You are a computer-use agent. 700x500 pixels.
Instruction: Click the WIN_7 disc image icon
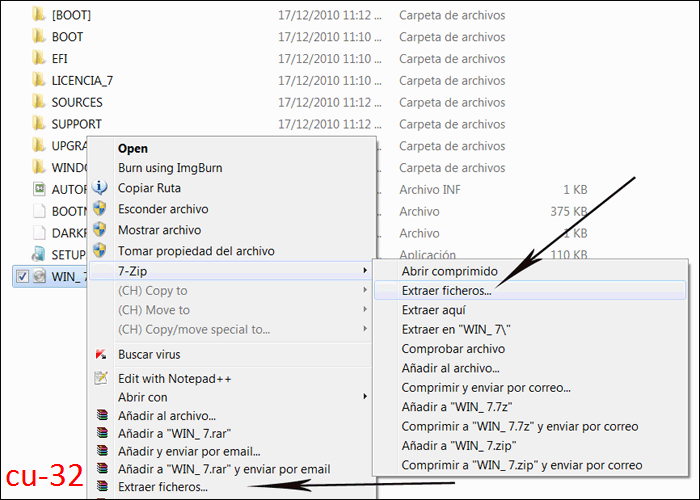coord(39,276)
